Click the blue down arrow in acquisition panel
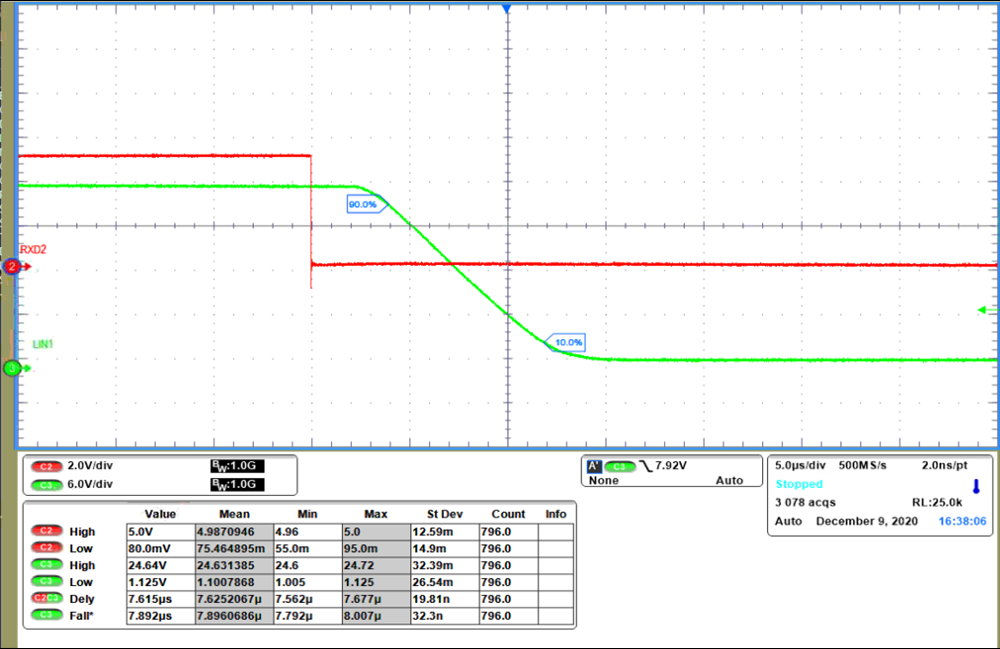 (977, 485)
